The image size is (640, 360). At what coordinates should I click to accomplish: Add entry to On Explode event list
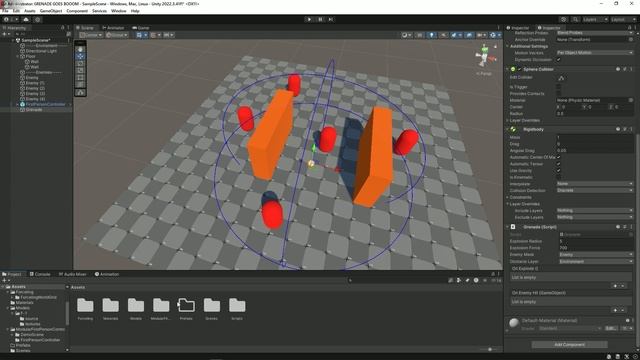coord(615,286)
